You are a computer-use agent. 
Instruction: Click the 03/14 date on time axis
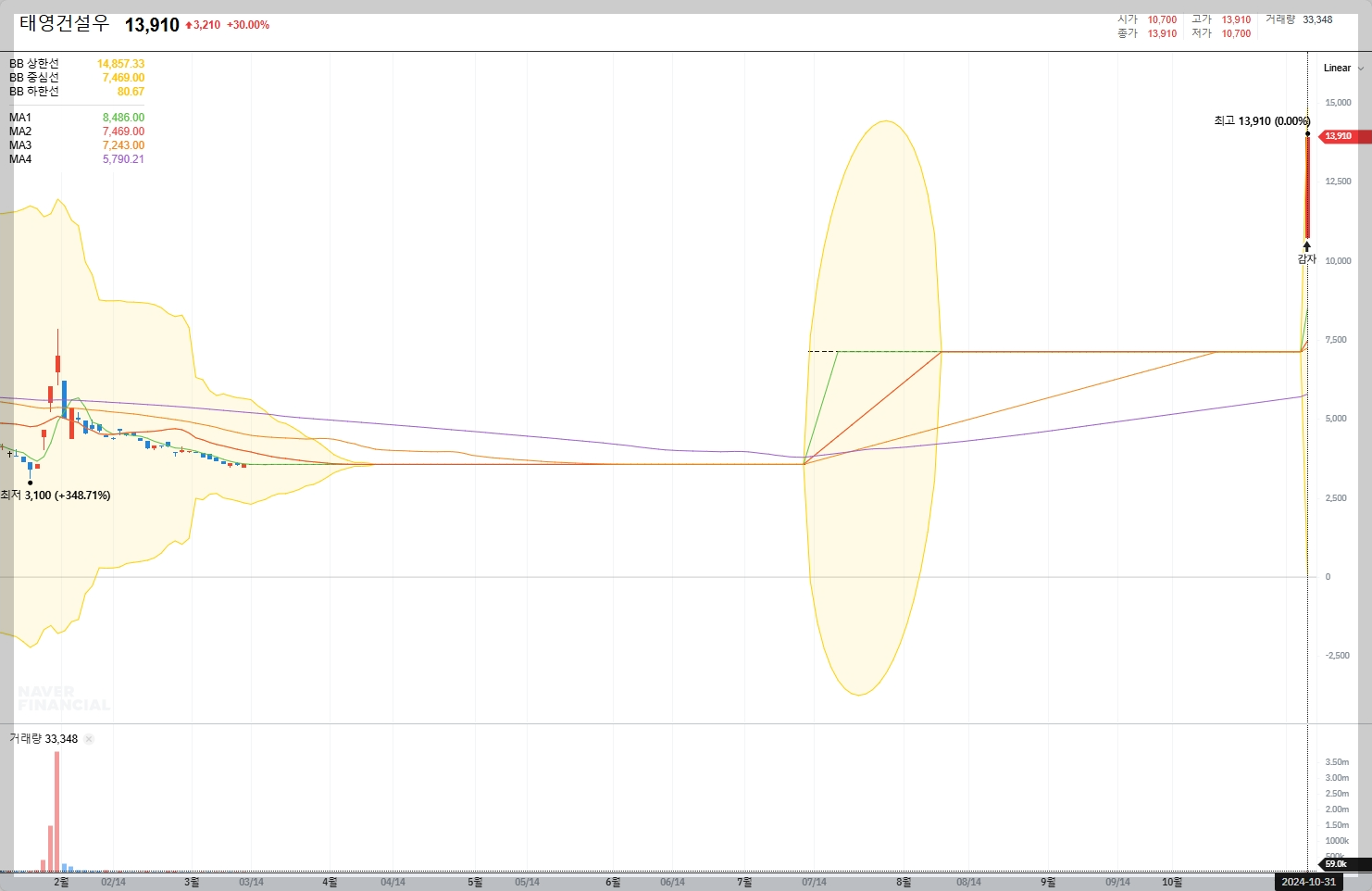point(251,882)
